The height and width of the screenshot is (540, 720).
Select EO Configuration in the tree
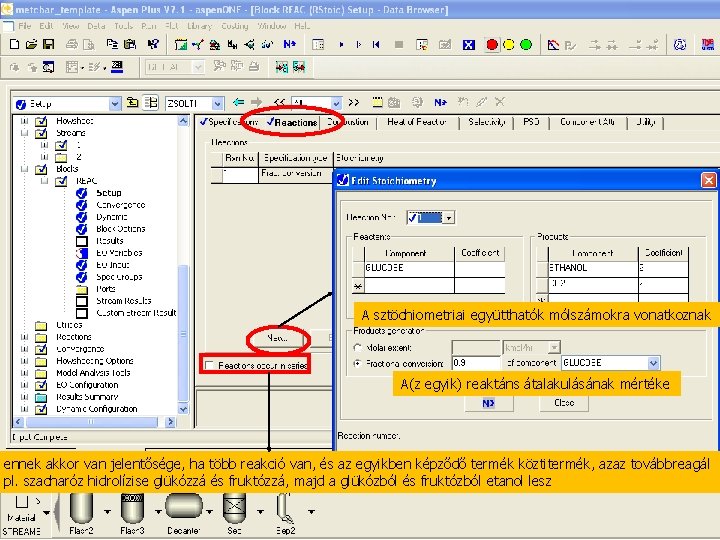[x=87, y=385]
